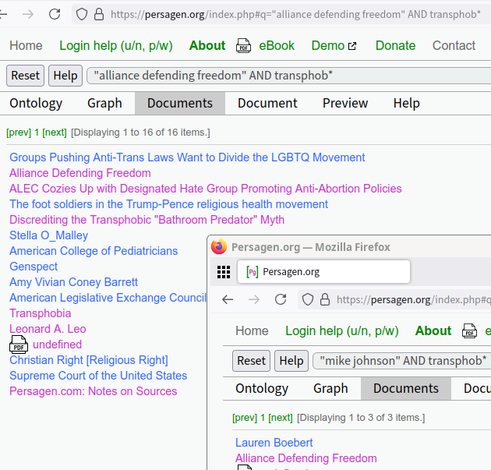This screenshot has width=491, height=470.
Task: Open The foot soldiers in the Trump-Pence link
Action: point(169,204)
